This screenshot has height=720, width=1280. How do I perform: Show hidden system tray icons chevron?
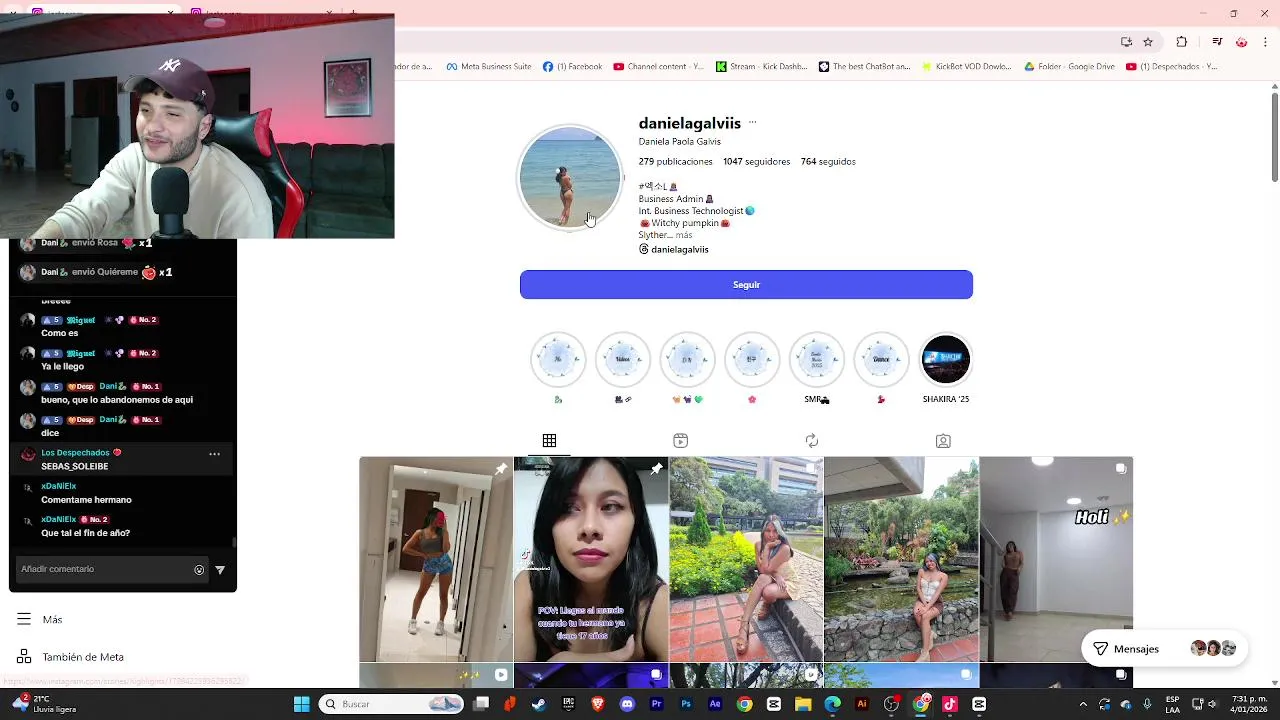[x=1083, y=704]
